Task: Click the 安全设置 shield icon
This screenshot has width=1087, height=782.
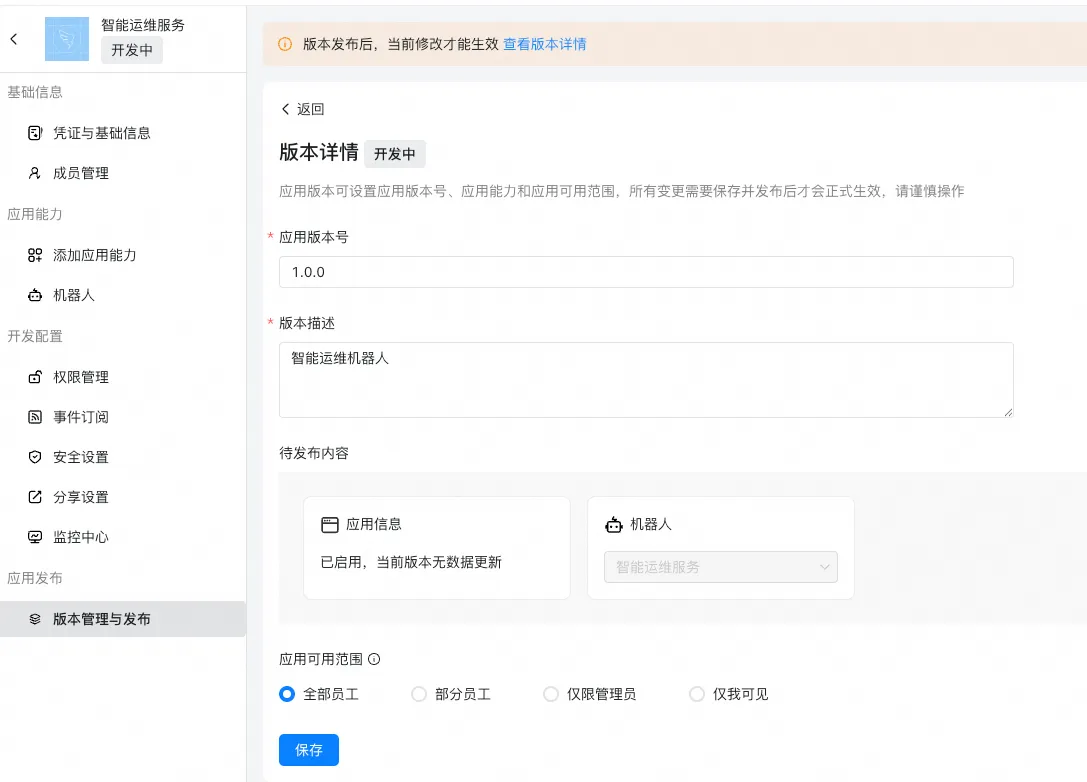Action: coord(35,457)
